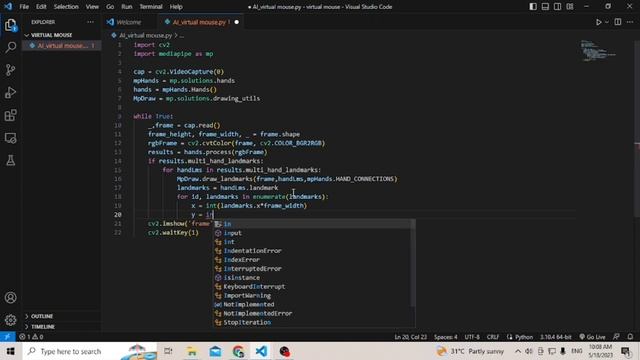
Task: Click unsaved dot on AI_virtual mouse.py tab
Action: coord(236,22)
